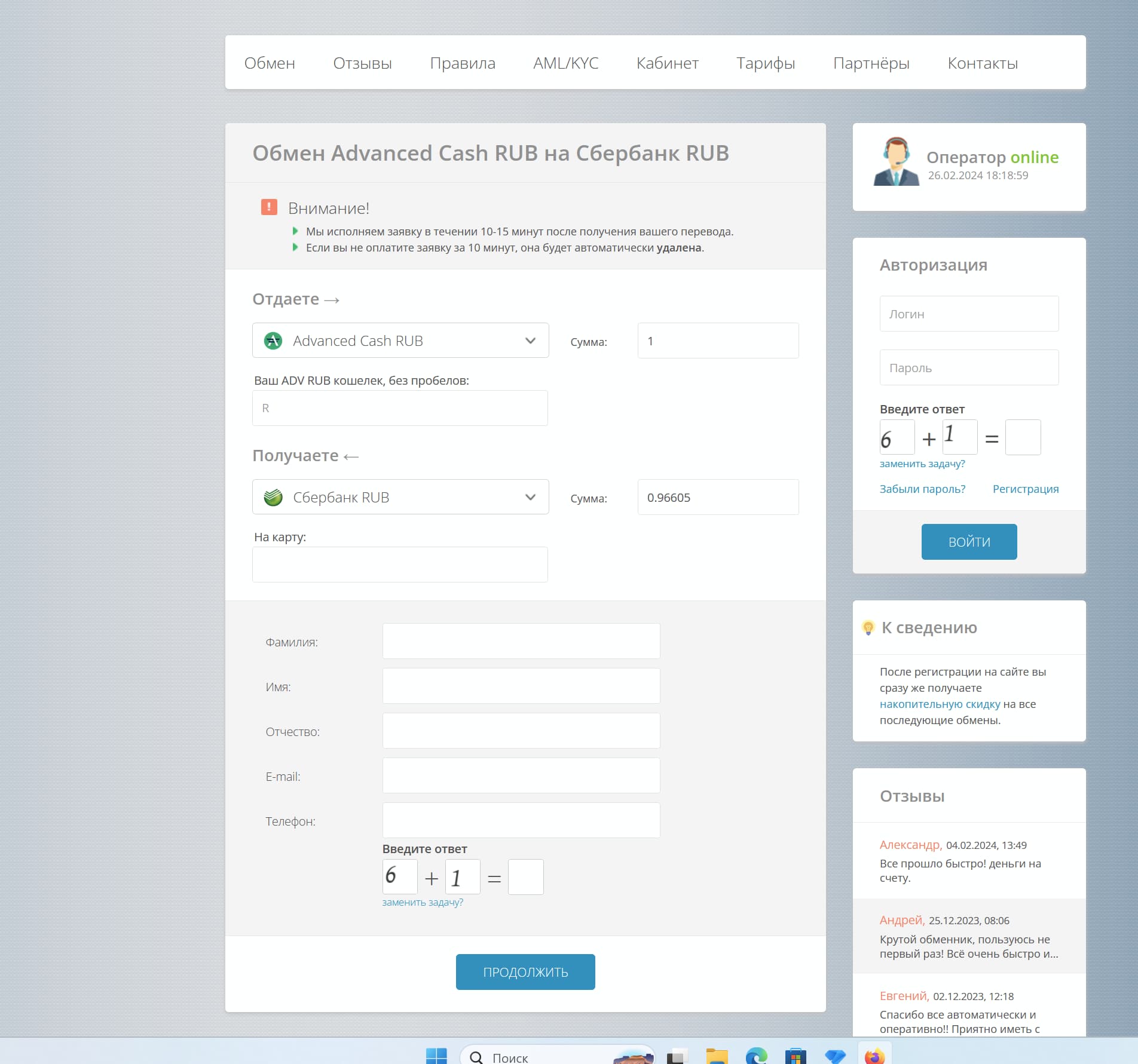
Task: Expand the Advanced Cash RUB currency dropdown
Action: click(x=400, y=341)
